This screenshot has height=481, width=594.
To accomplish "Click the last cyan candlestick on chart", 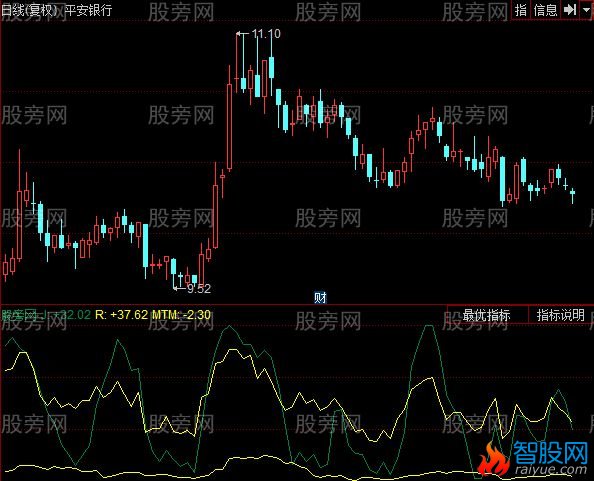I will 572,194.
